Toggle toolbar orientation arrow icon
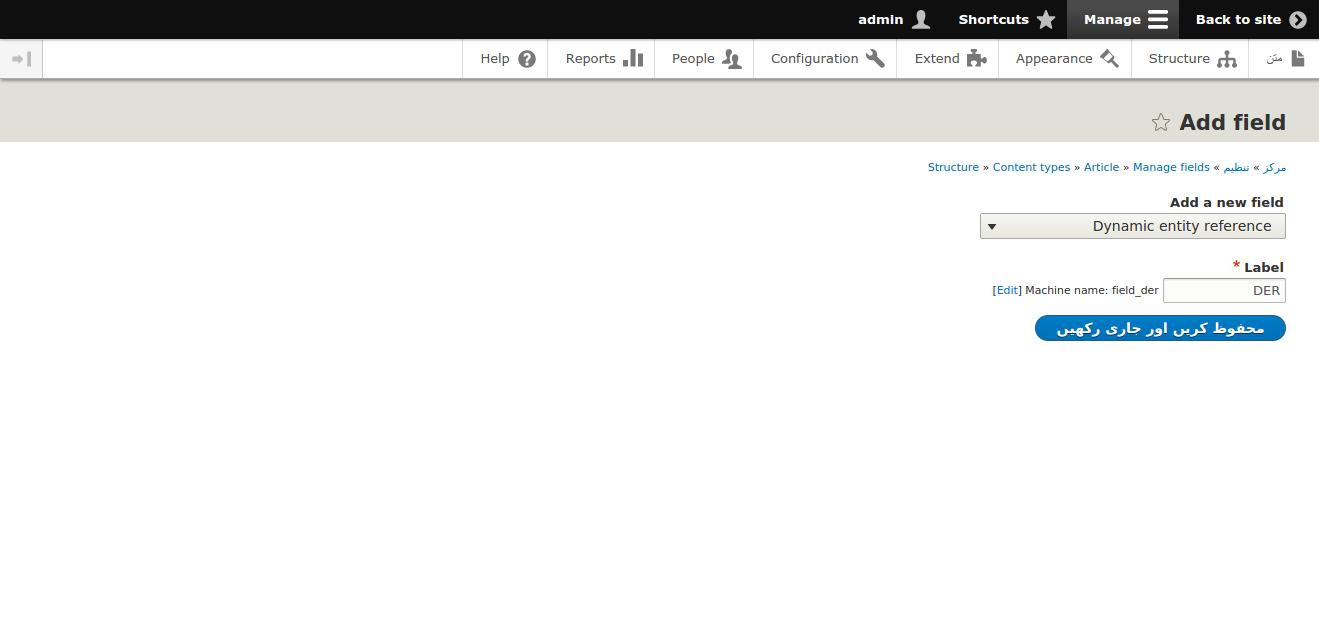The width and height of the screenshot is (1319, 637). point(21,59)
